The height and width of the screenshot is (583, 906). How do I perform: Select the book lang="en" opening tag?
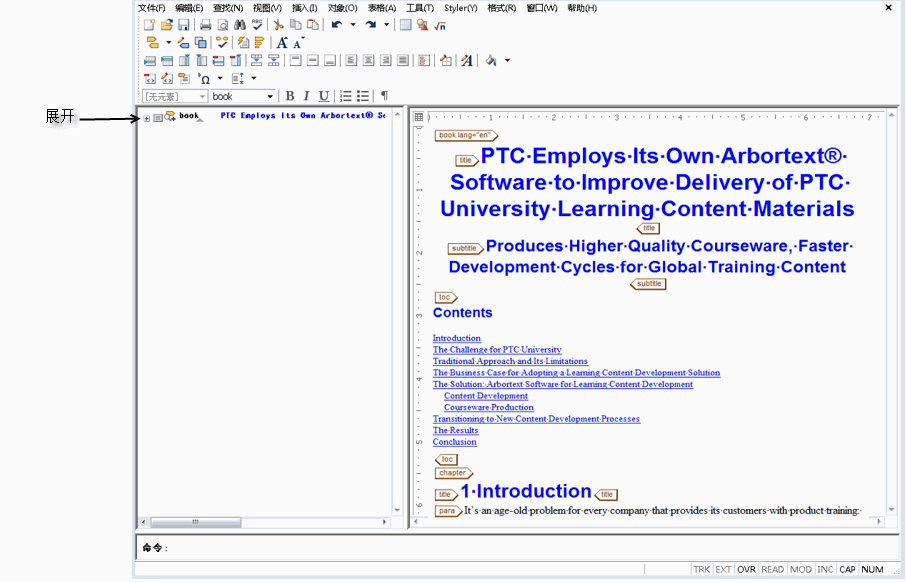click(466, 135)
